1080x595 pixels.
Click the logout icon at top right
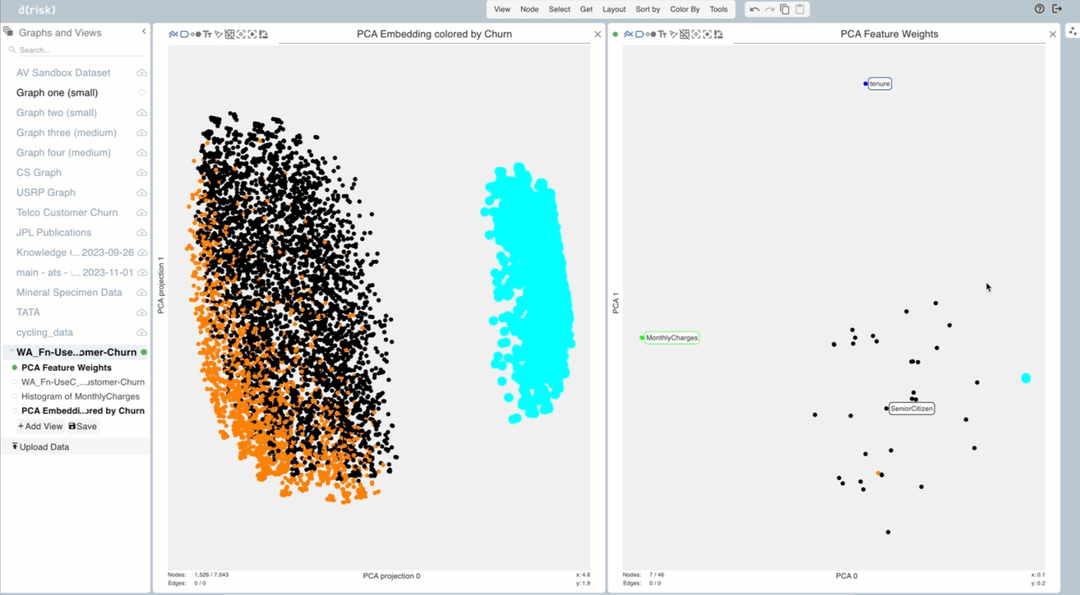click(x=1057, y=9)
